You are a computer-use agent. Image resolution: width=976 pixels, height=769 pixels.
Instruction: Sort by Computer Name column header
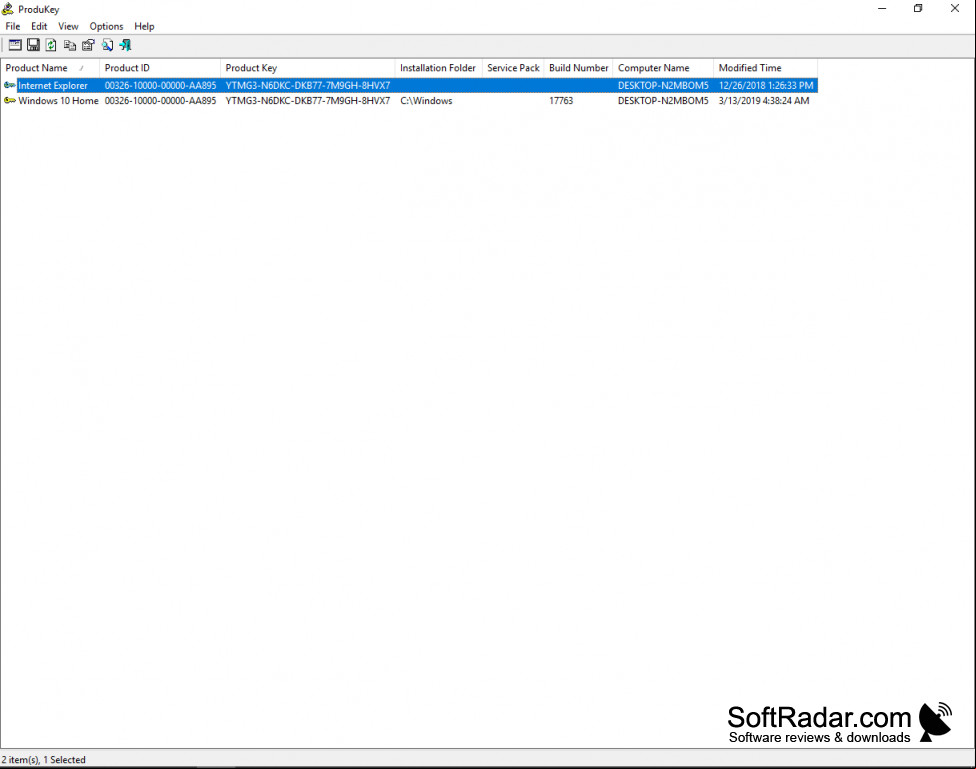pos(663,68)
